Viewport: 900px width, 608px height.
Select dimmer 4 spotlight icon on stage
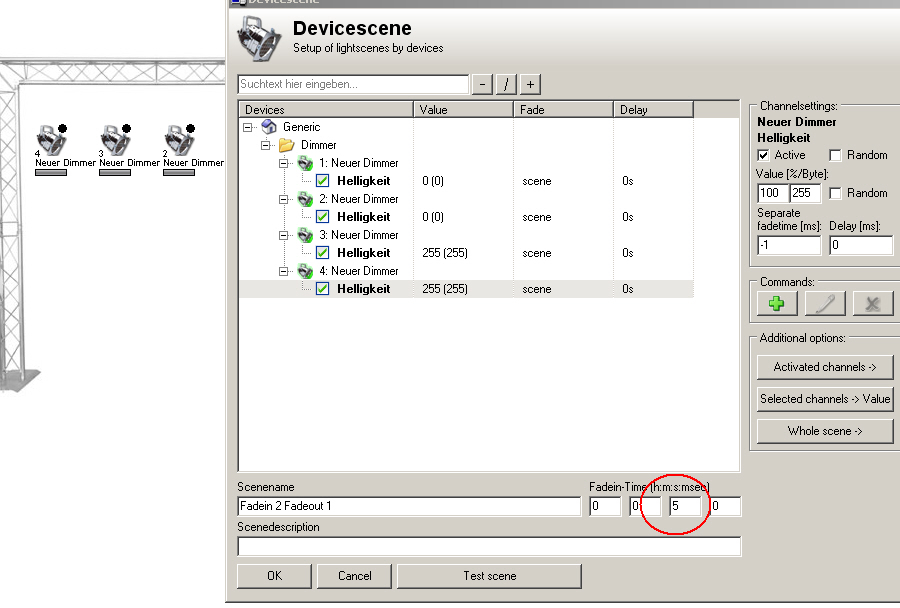[50, 140]
